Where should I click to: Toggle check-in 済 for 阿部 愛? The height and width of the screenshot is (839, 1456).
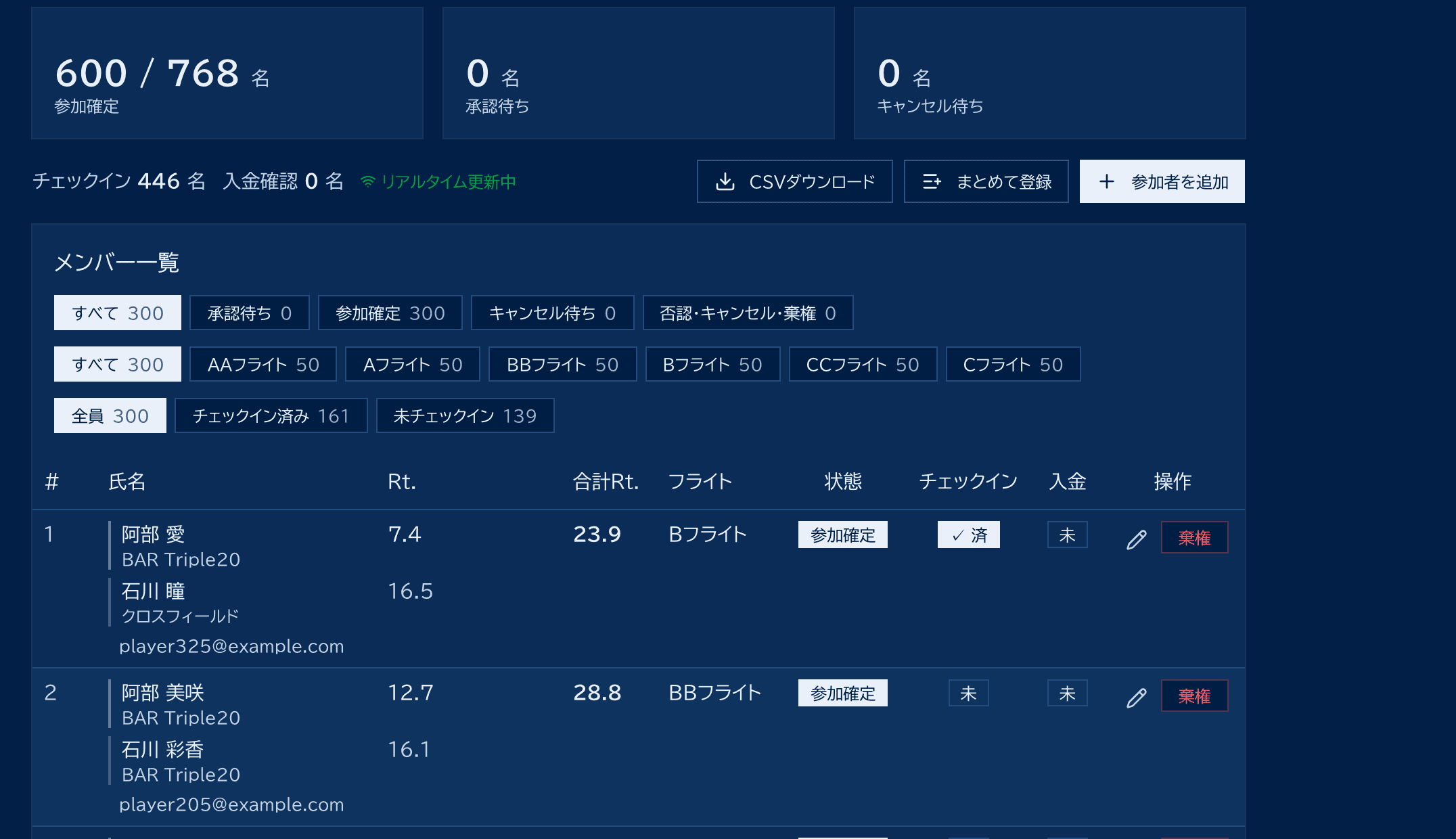point(968,535)
